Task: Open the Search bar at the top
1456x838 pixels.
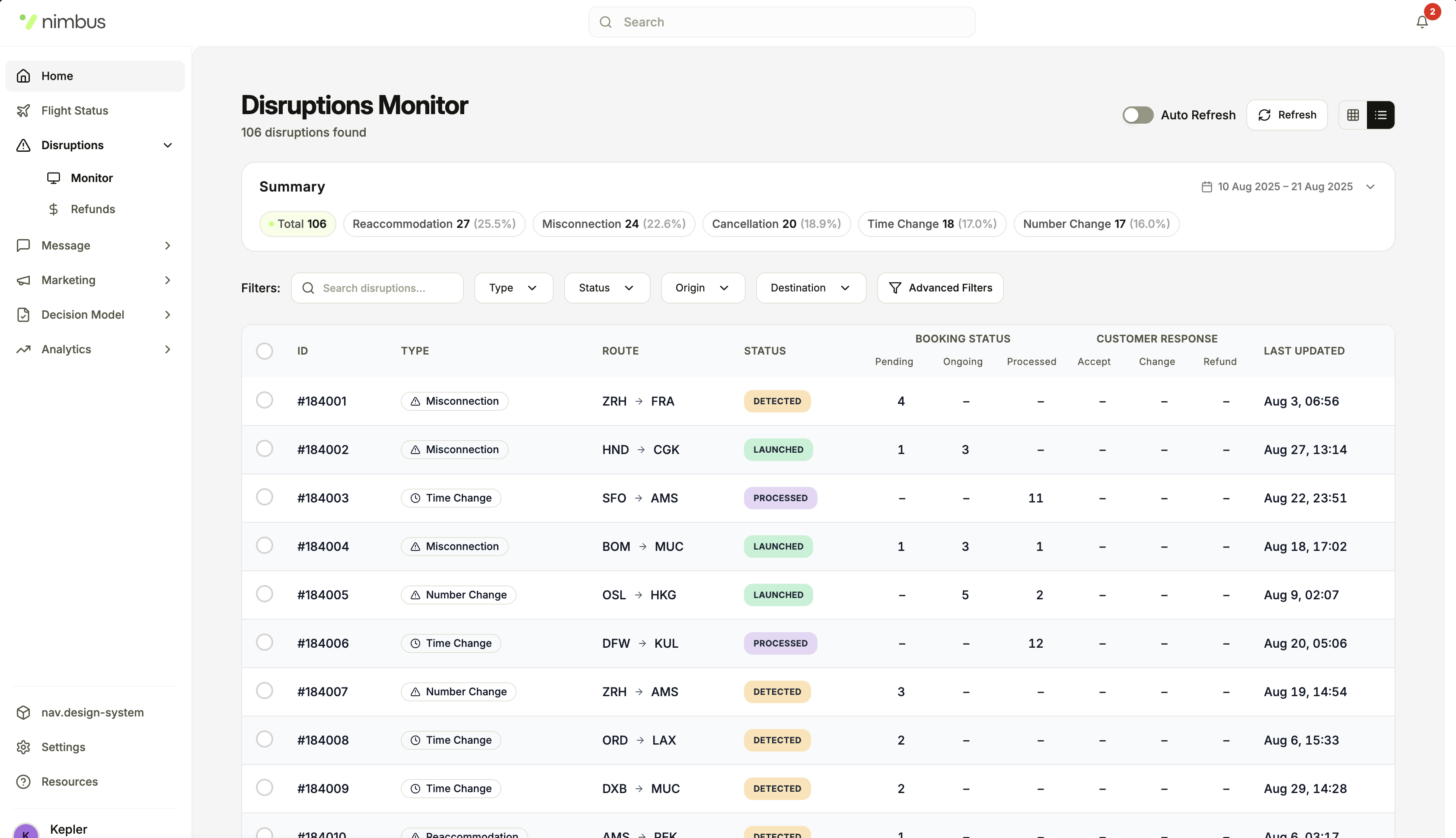Action: coord(781,22)
